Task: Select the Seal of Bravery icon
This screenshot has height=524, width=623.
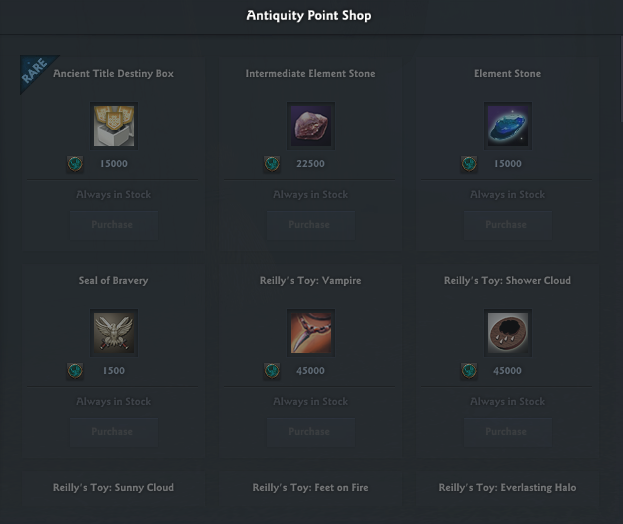Action: pos(113,333)
